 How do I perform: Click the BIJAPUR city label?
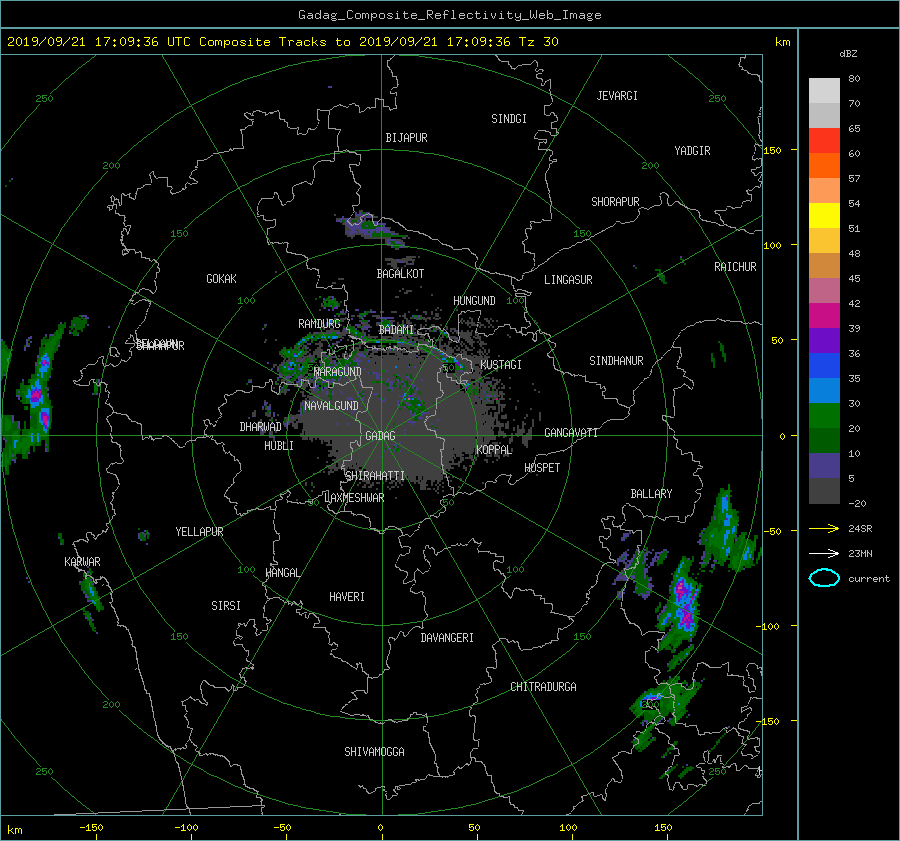pyautogui.click(x=406, y=138)
